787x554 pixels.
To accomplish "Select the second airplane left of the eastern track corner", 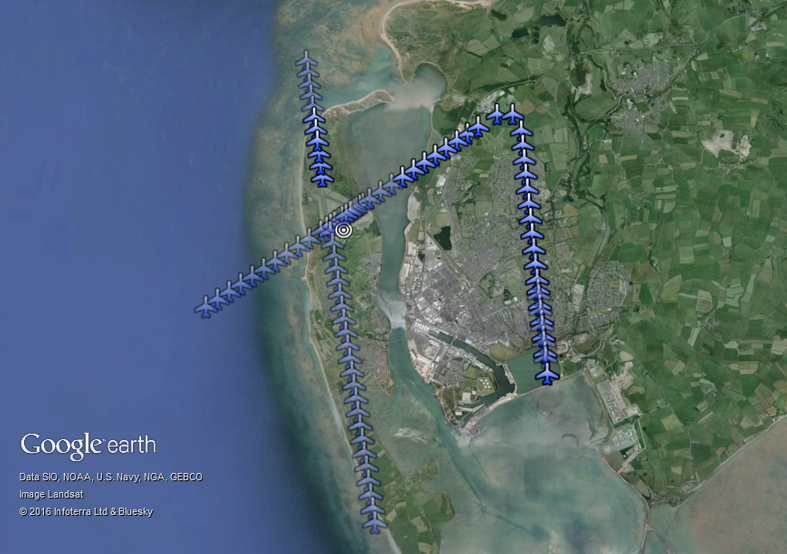I will coord(479,126).
